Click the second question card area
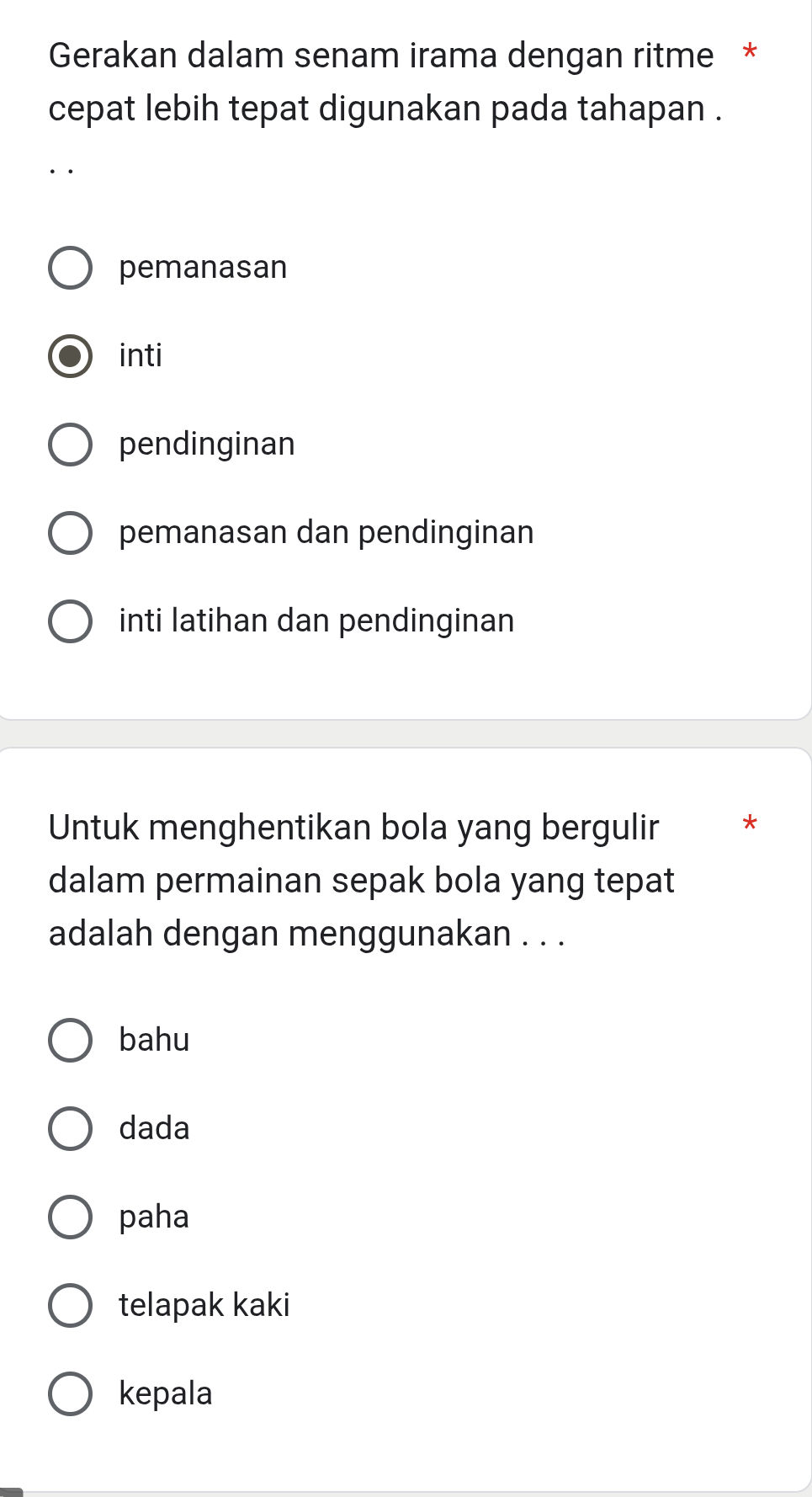Screen dimensions: 812x1497 [404, 1448]
